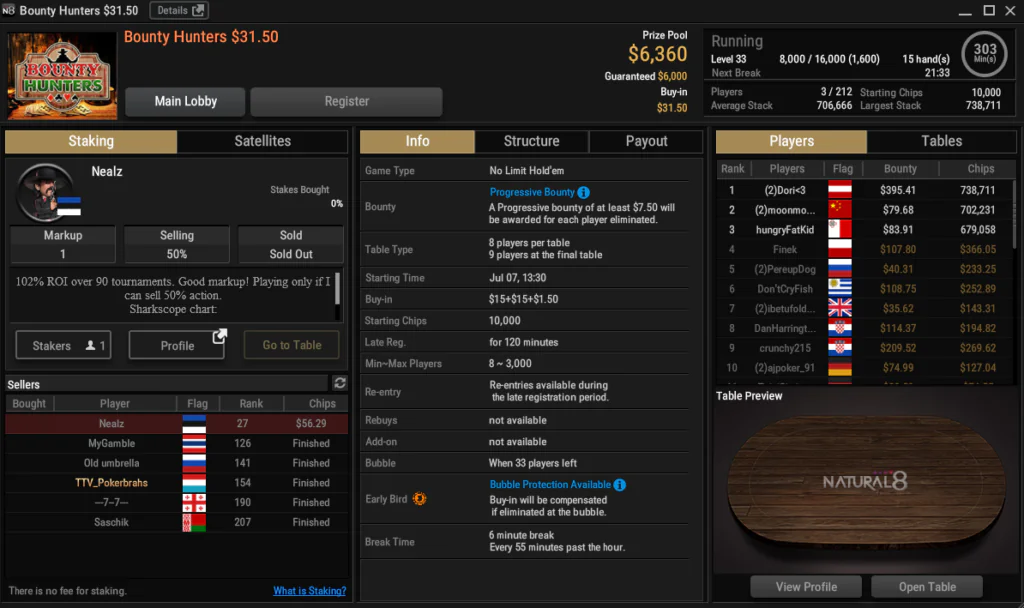Open the tournament Details popup
This screenshot has width=1024, height=608.
pos(179,10)
